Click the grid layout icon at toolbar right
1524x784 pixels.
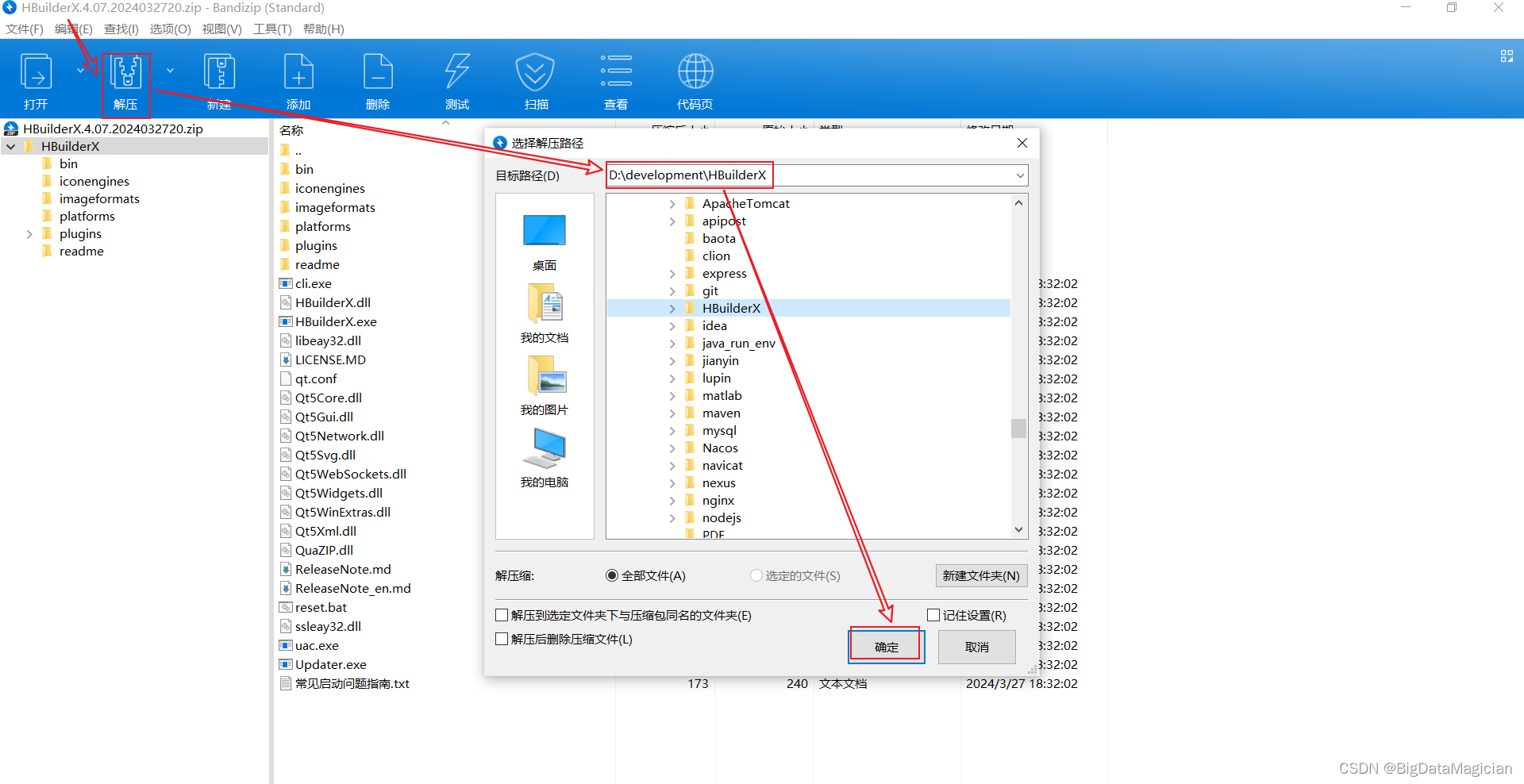pyautogui.click(x=1507, y=56)
